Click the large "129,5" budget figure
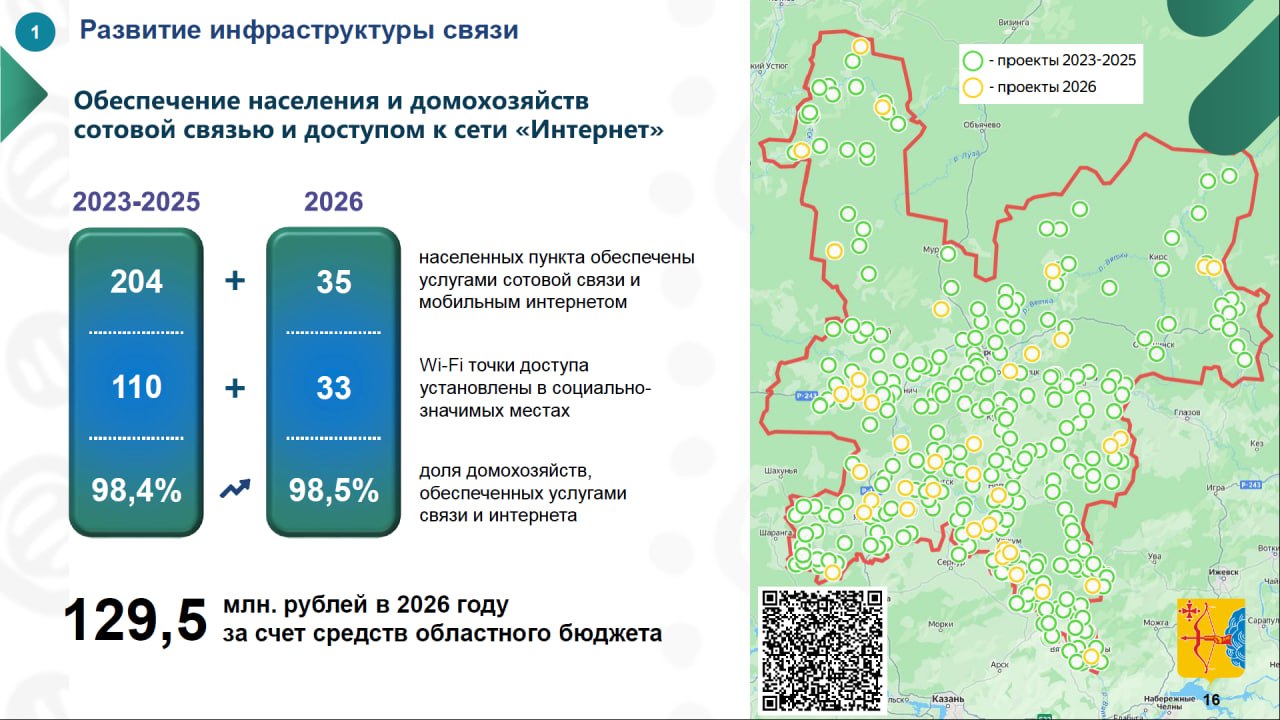The image size is (1280, 720). (x=135, y=620)
